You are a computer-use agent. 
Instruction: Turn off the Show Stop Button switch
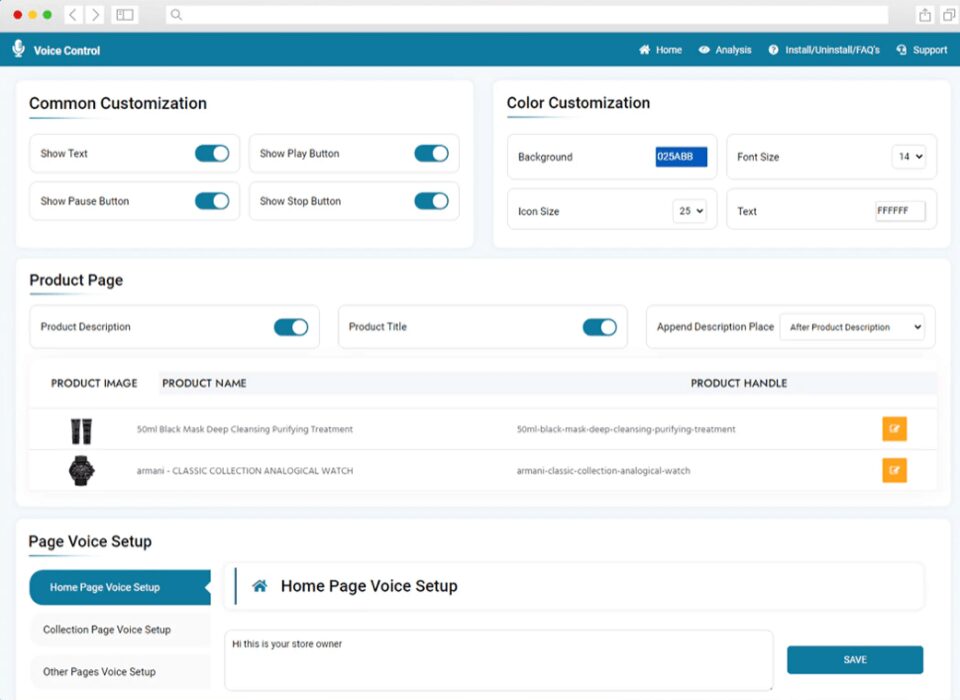click(x=431, y=201)
